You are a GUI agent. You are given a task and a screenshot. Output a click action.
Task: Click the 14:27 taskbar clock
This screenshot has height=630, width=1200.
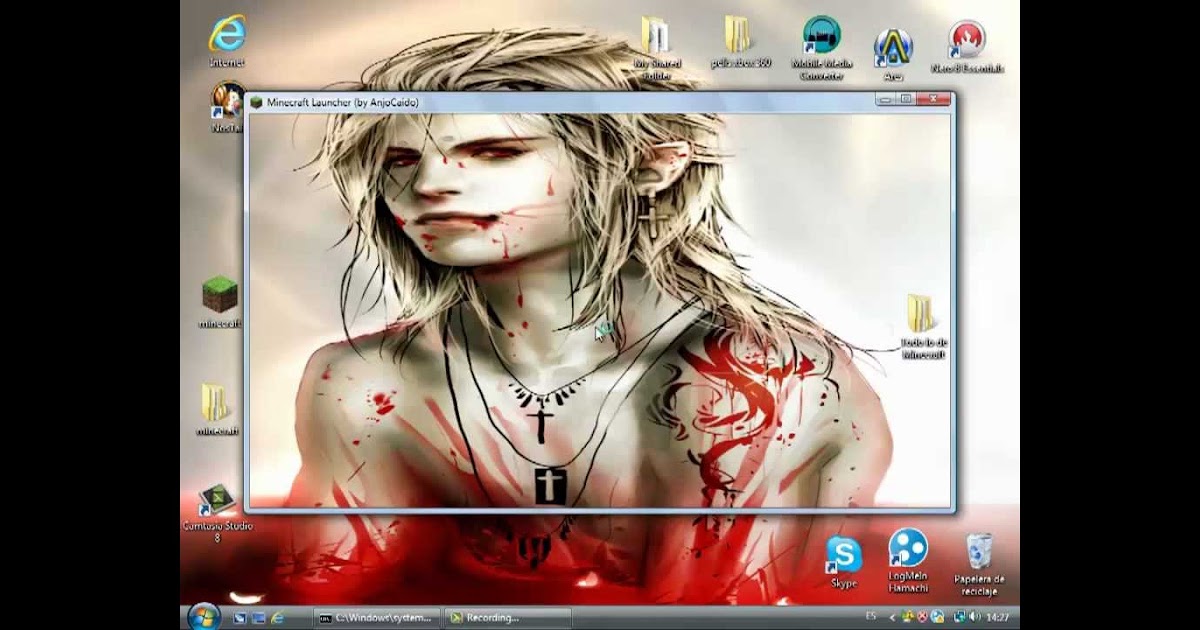click(997, 617)
